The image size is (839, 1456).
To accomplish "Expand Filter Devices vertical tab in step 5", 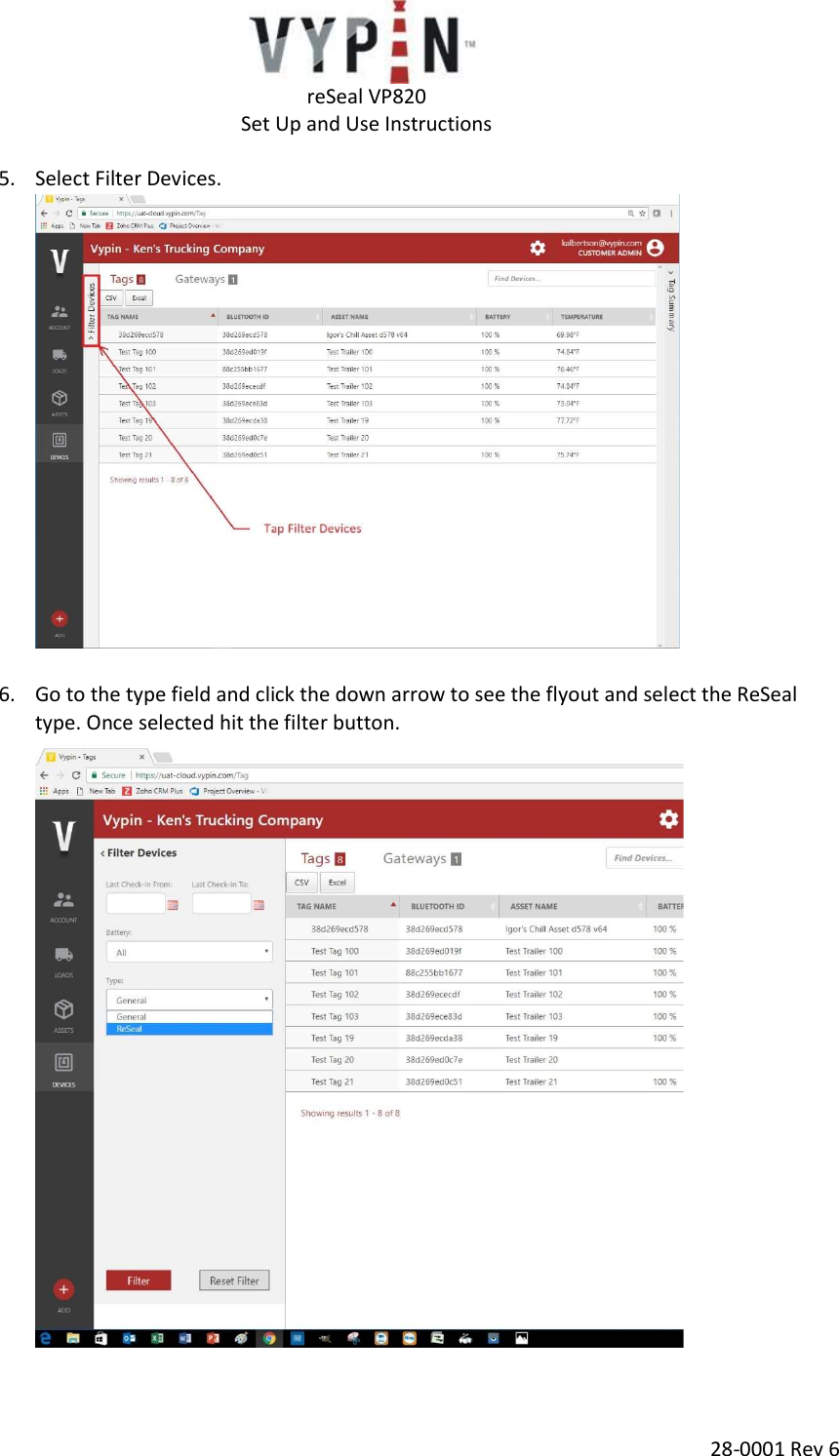I will point(92,310).
